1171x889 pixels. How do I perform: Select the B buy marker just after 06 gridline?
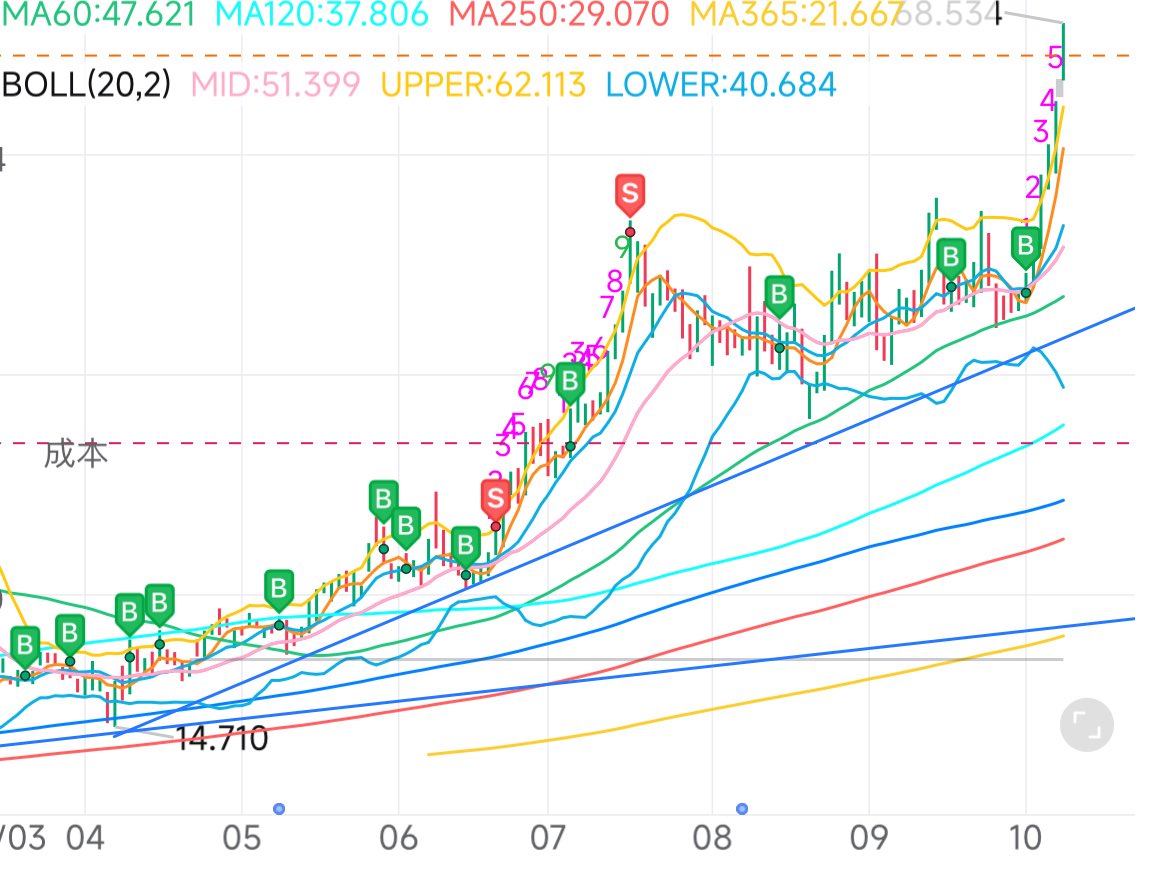coord(406,526)
